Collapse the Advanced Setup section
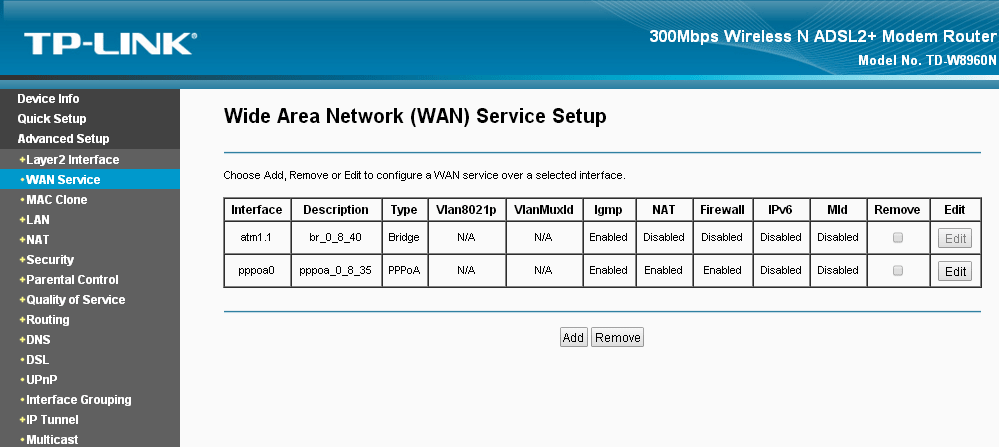999x447 pixels. [x=63, y=139]
